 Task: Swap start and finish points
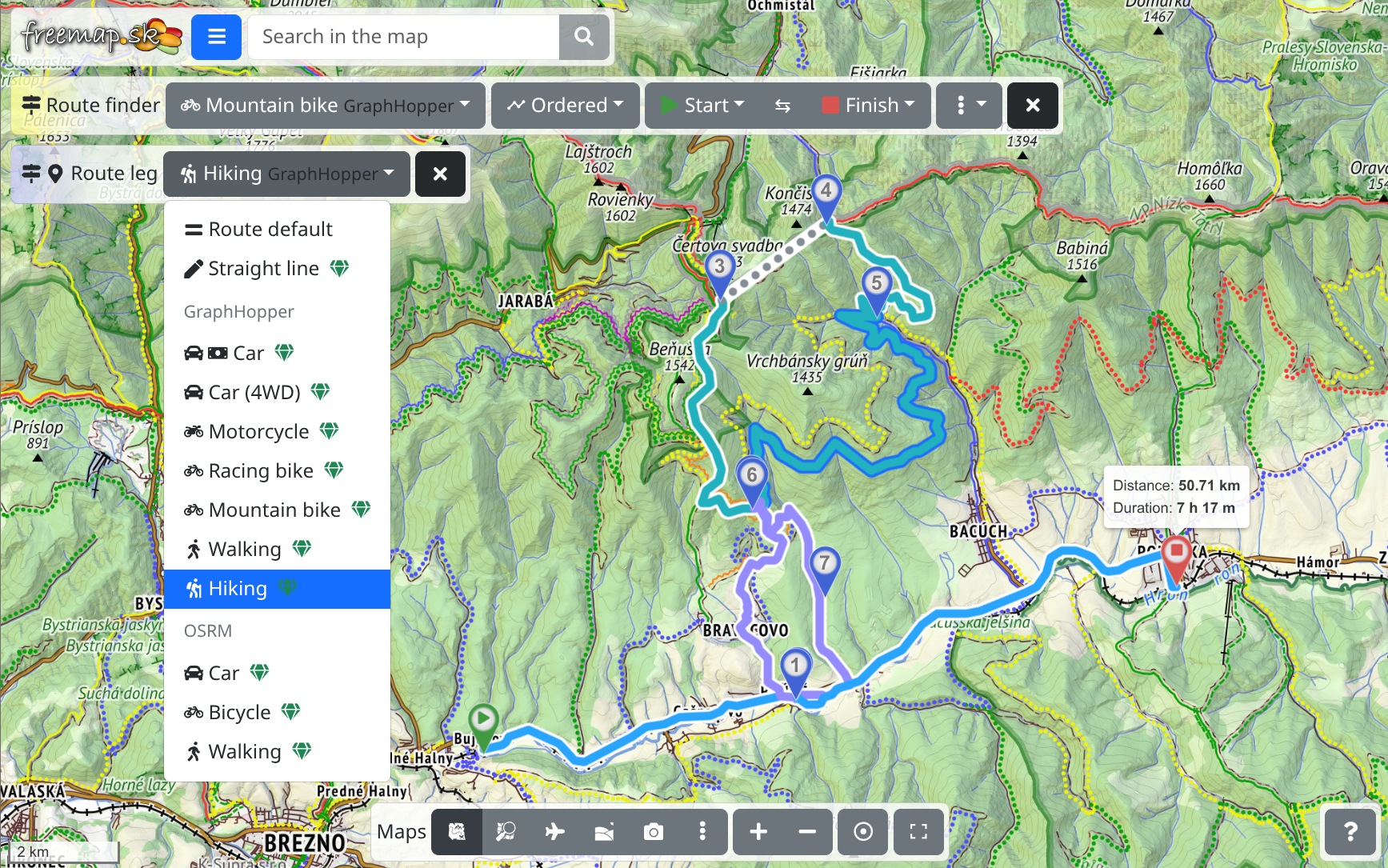782,106
